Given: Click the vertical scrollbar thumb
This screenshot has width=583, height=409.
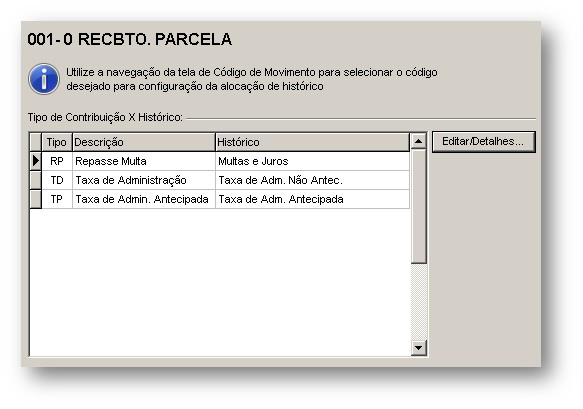Looking at the screenshot, I should [x=419, y=206].
